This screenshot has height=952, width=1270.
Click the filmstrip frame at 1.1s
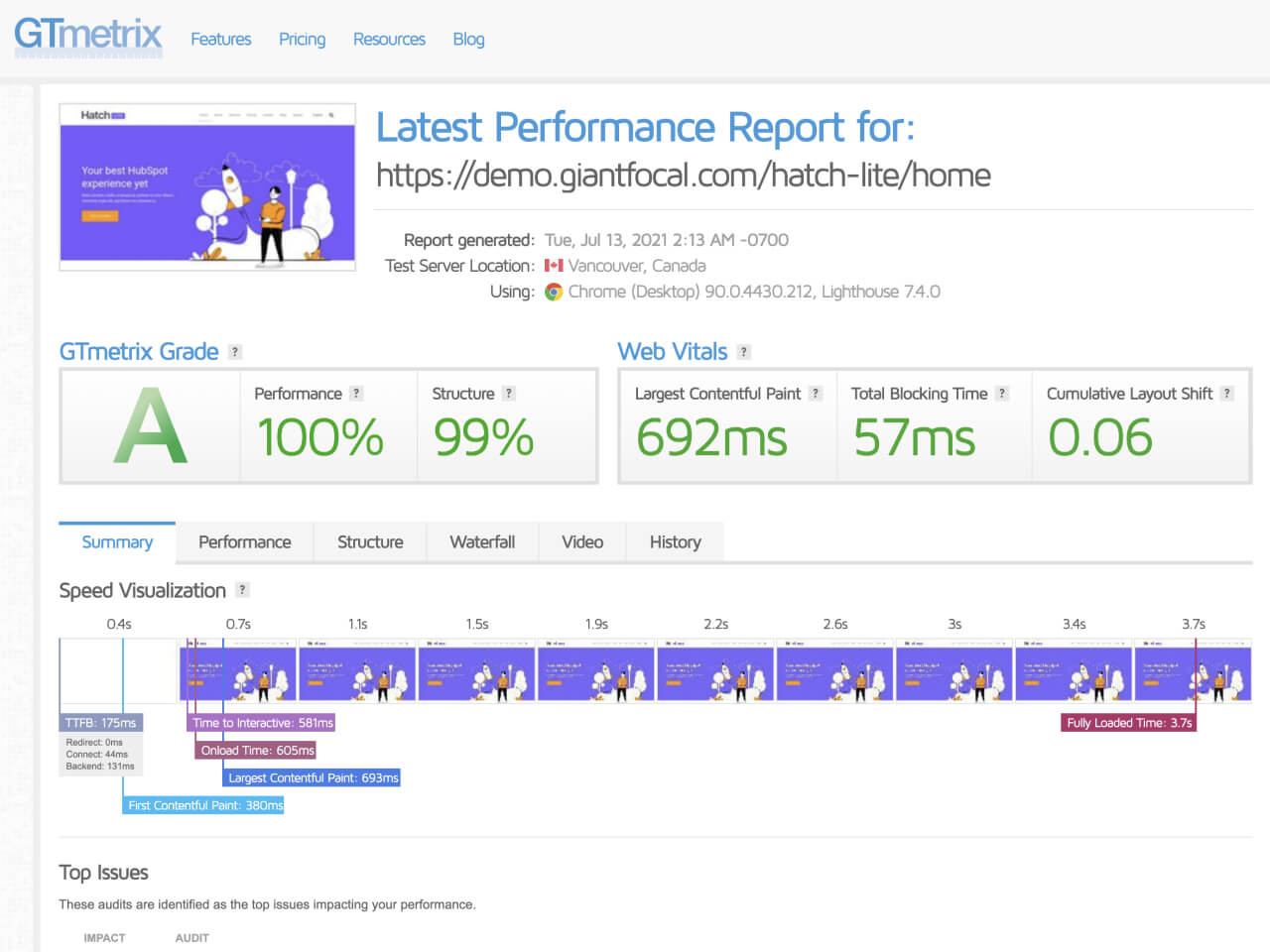click(x=357, y=669)
